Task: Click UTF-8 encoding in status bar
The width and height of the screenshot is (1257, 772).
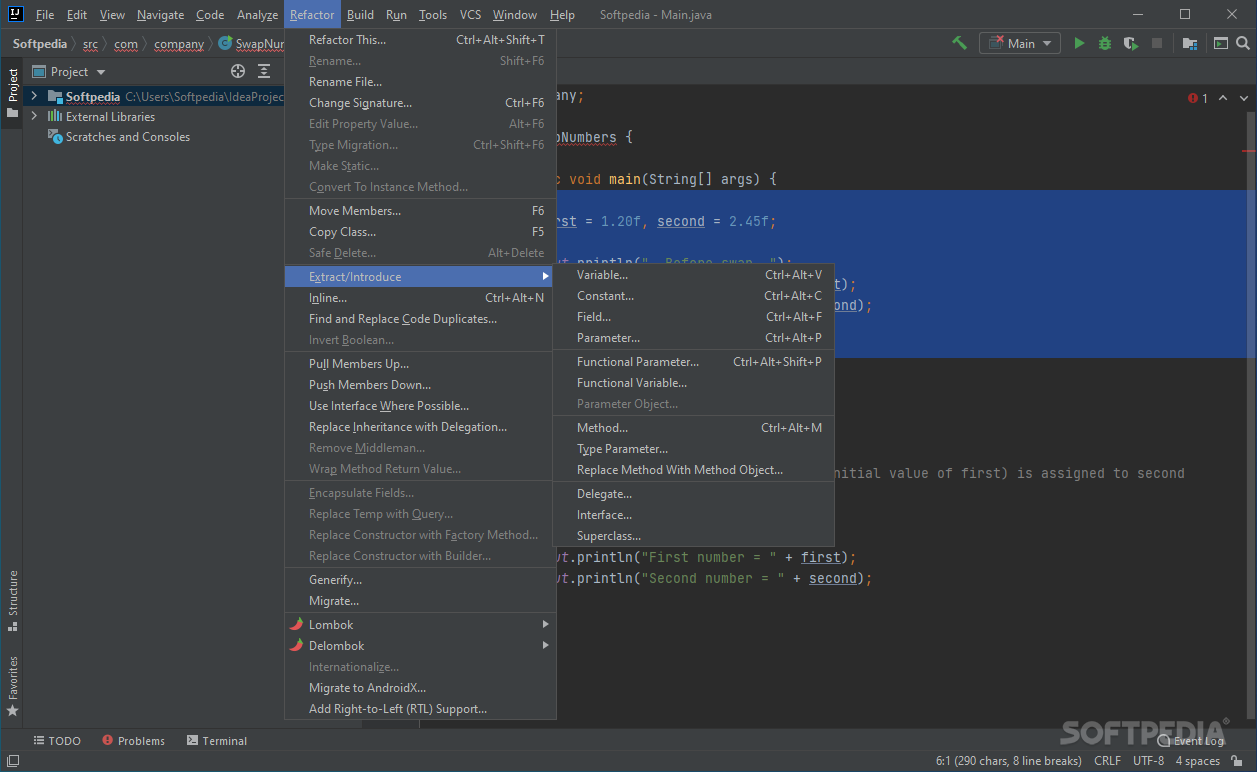Action: pos(1148,761)
